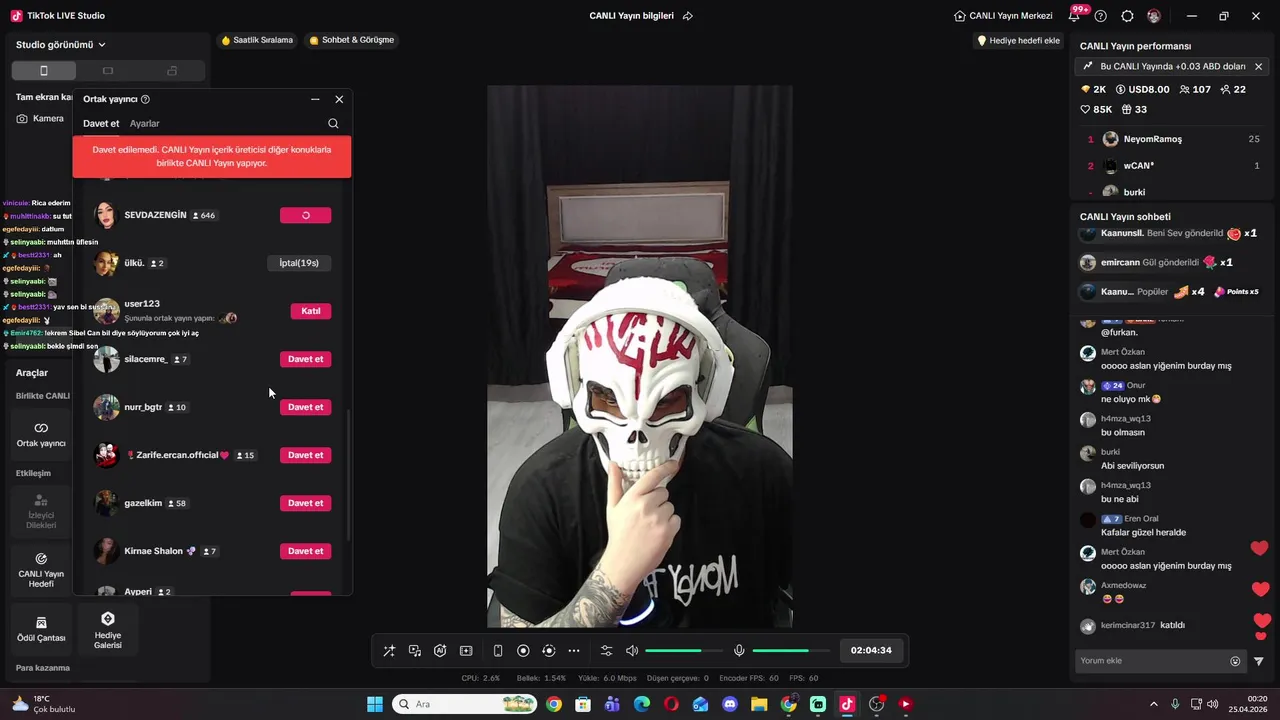Expand the system tray hidden icons chevron
This screenshot has height=720, width=1280.
1153,704
